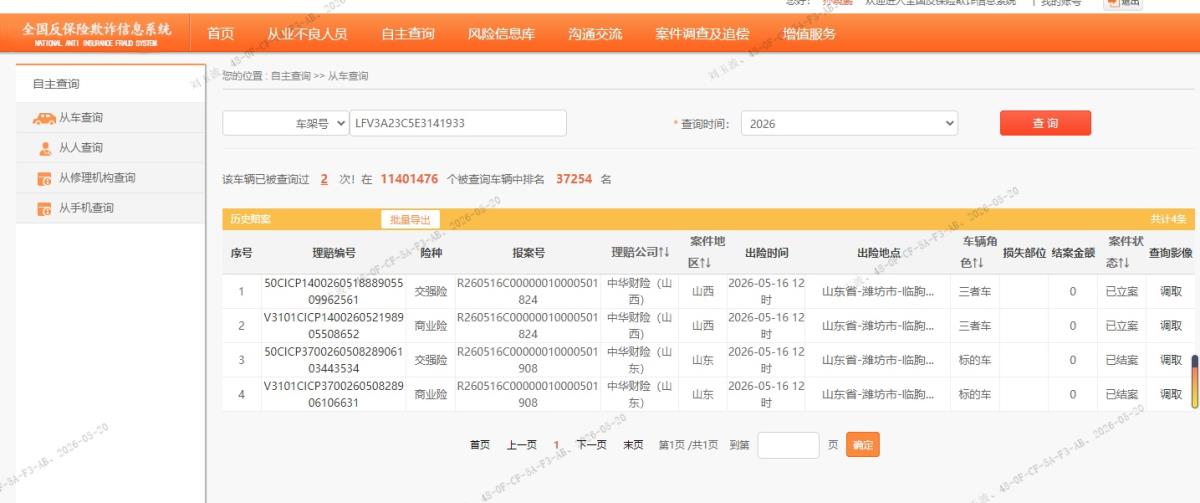Open the 沟通交流 menu
This screenshot has width=1200, height=503.
[x=595, y=34]
